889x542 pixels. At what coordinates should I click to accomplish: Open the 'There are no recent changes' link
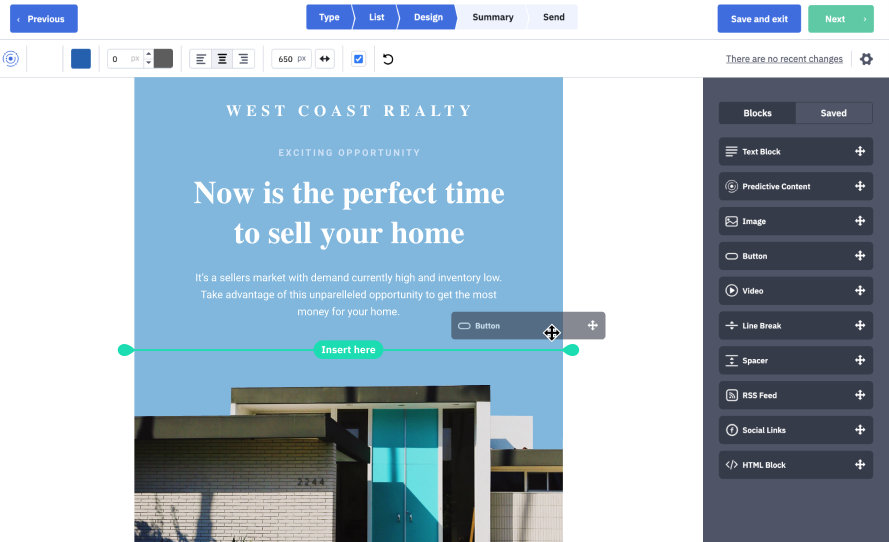point(784,59)
